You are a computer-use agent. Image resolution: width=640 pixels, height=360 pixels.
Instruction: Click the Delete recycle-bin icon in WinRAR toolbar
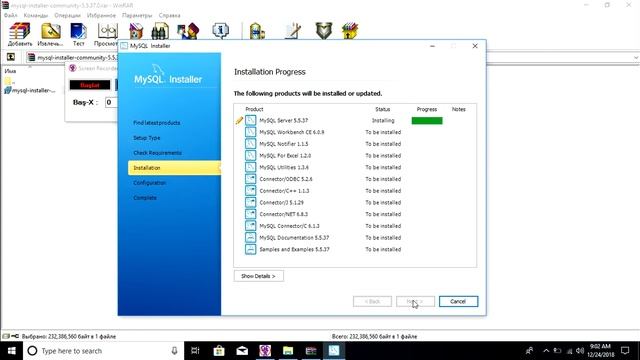click(x=136, y=31)
